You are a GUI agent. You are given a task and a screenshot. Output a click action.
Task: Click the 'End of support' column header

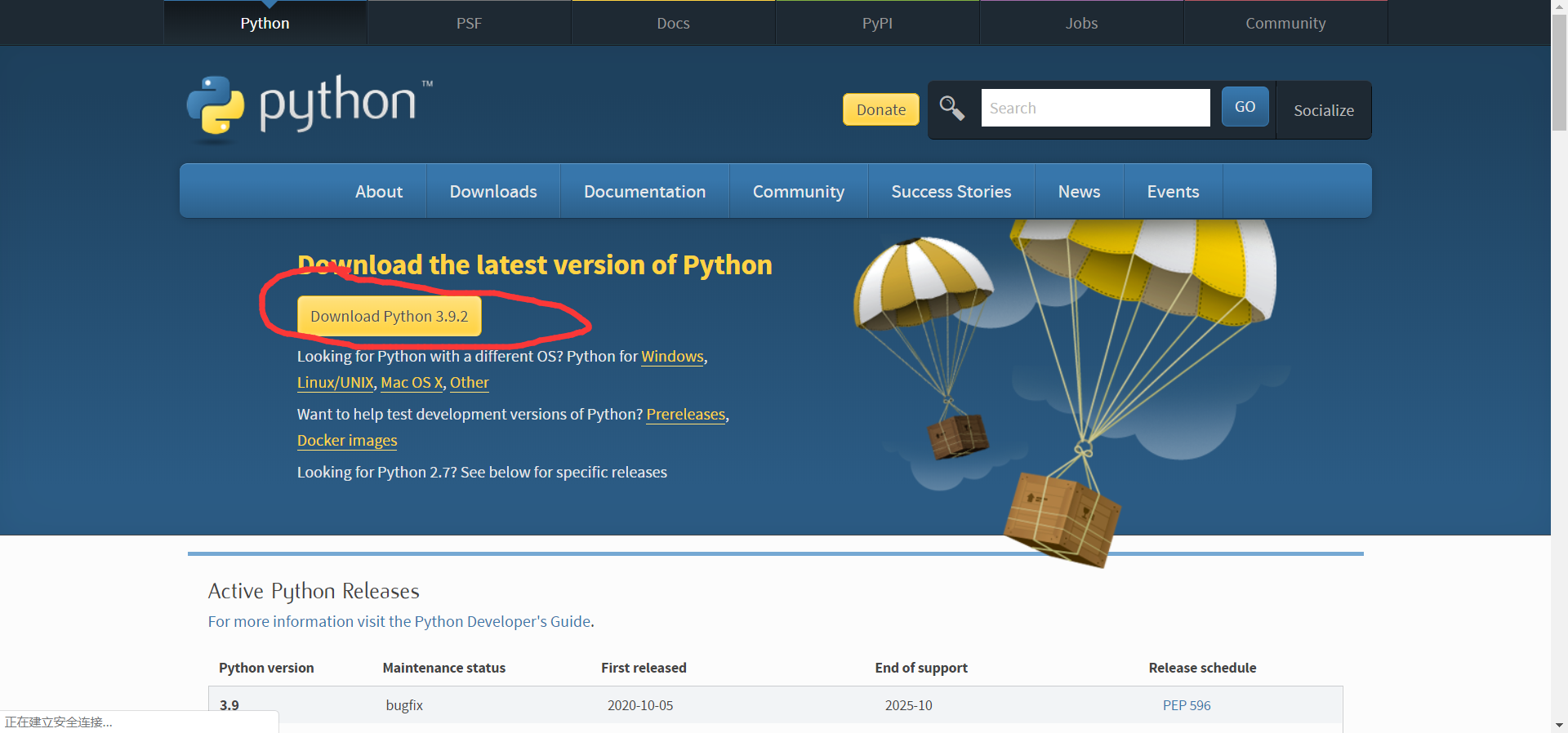click(921, 668)
